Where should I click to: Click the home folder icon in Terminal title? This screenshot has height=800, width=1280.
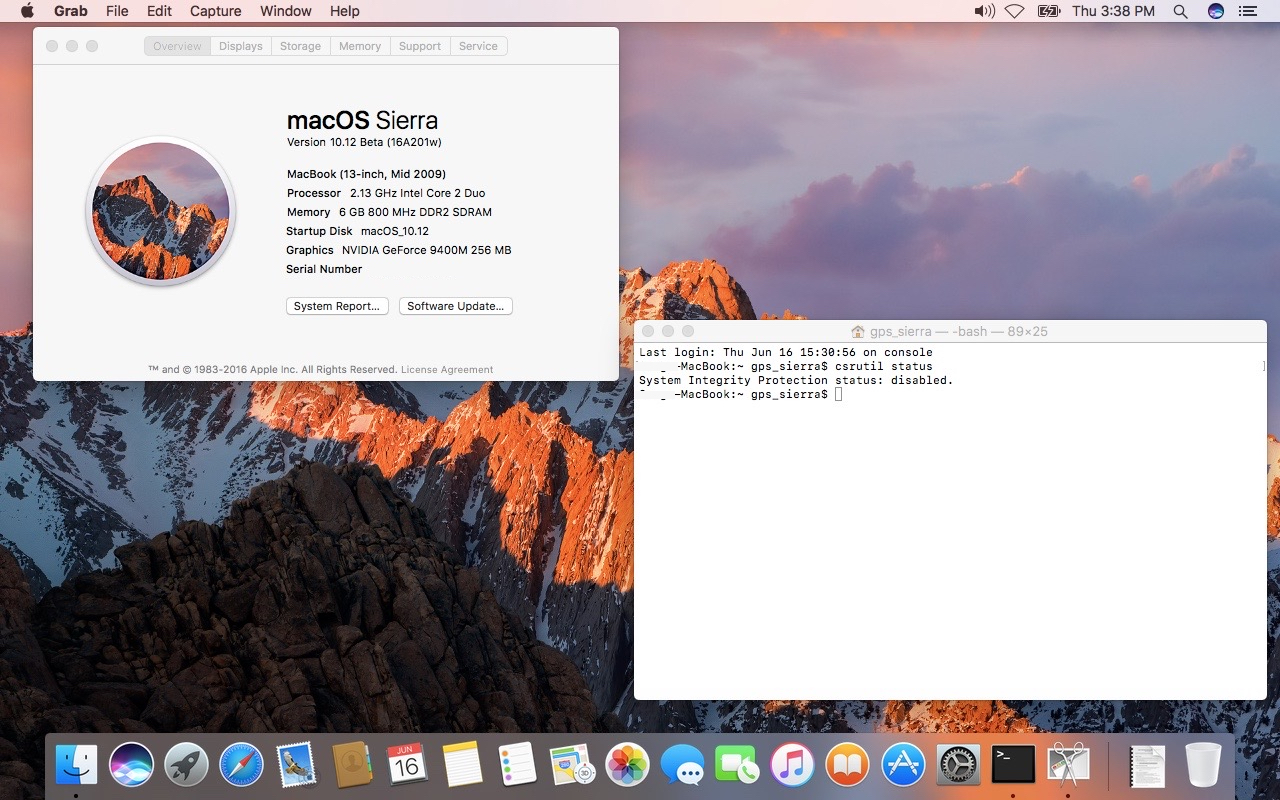858,331
